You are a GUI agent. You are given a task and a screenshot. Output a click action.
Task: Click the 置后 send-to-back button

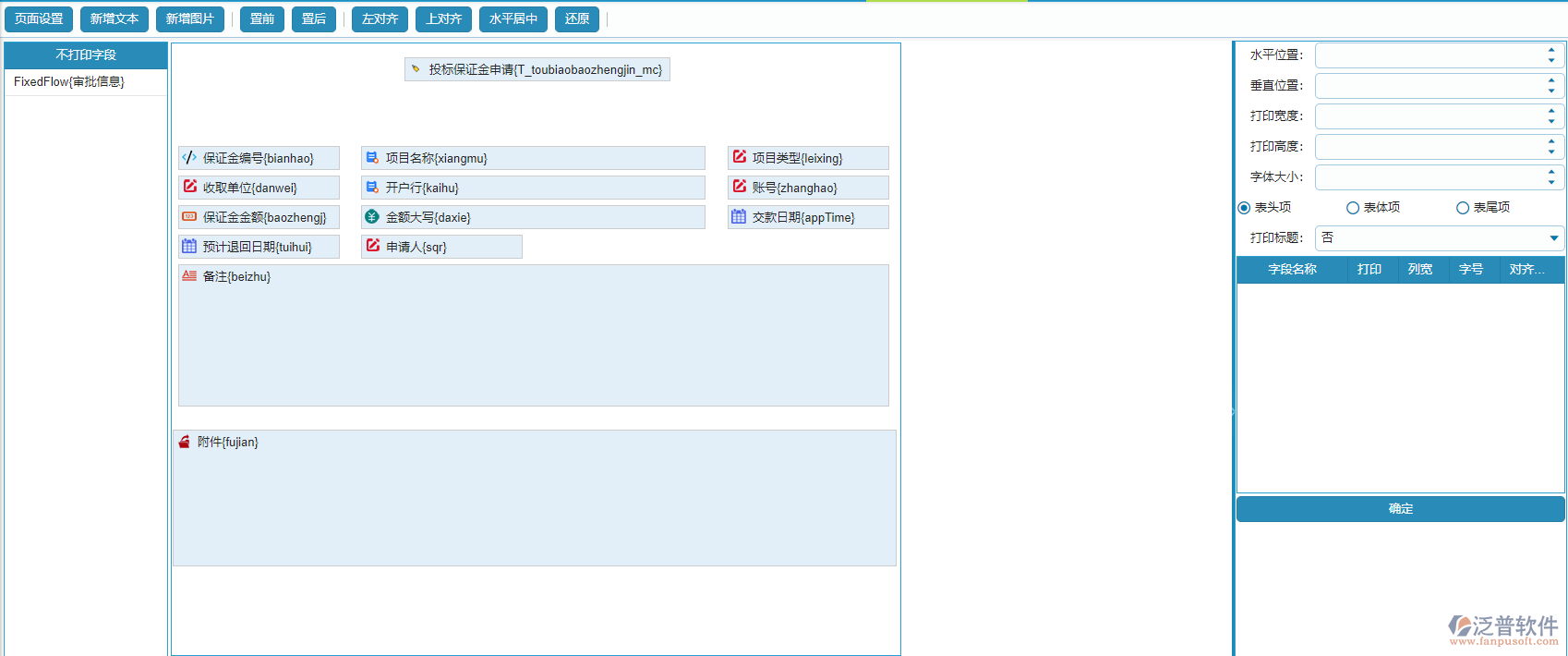tap(314, 18)
